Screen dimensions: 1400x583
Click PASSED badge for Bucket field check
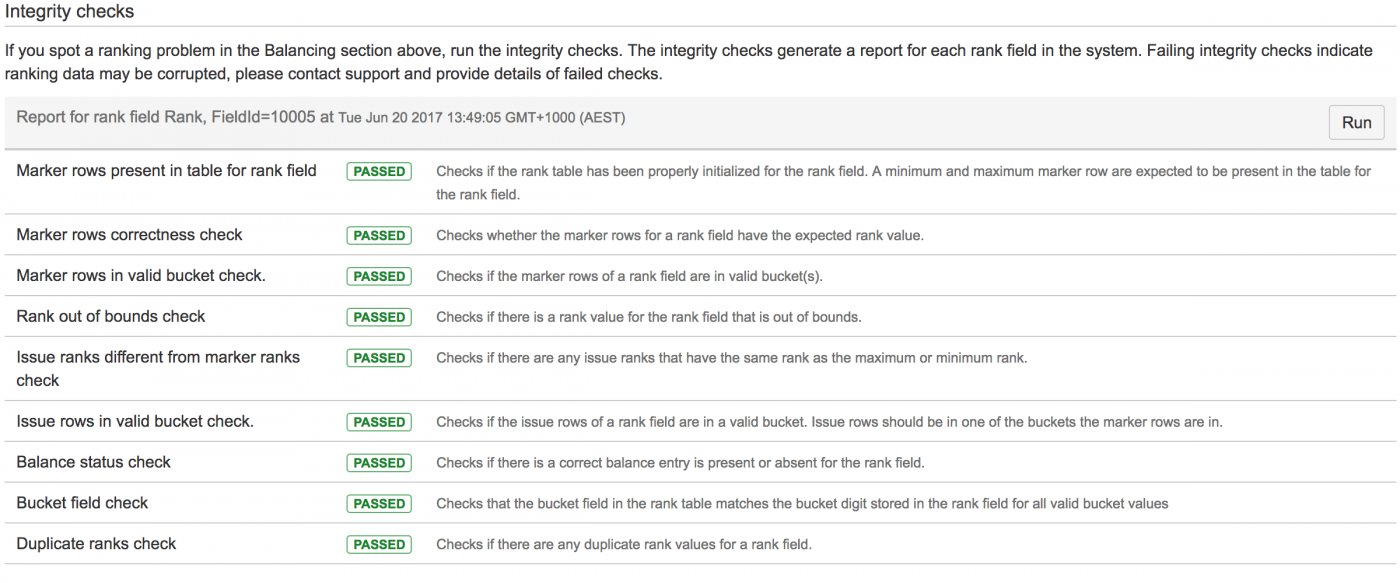(x=379, y=504)
